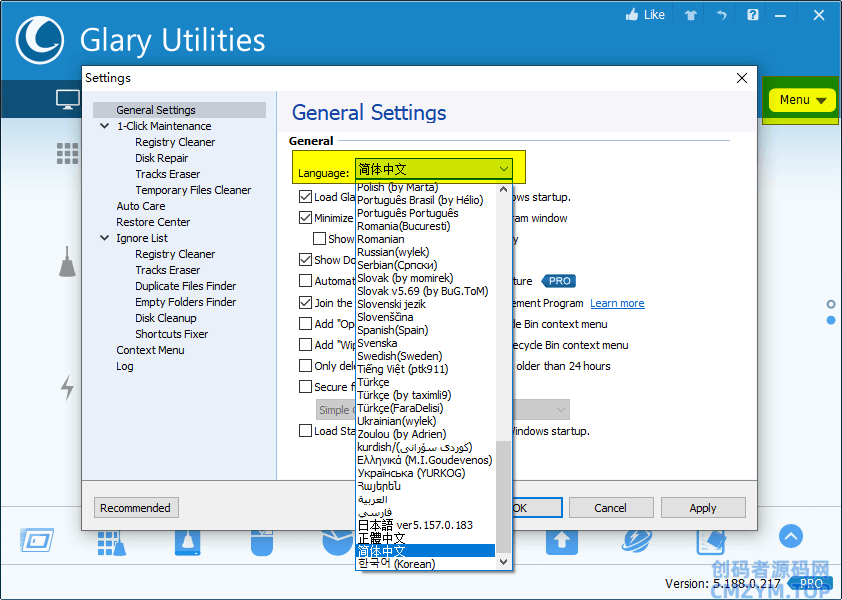Click the round chevron-up button in dock

point(791,537)
